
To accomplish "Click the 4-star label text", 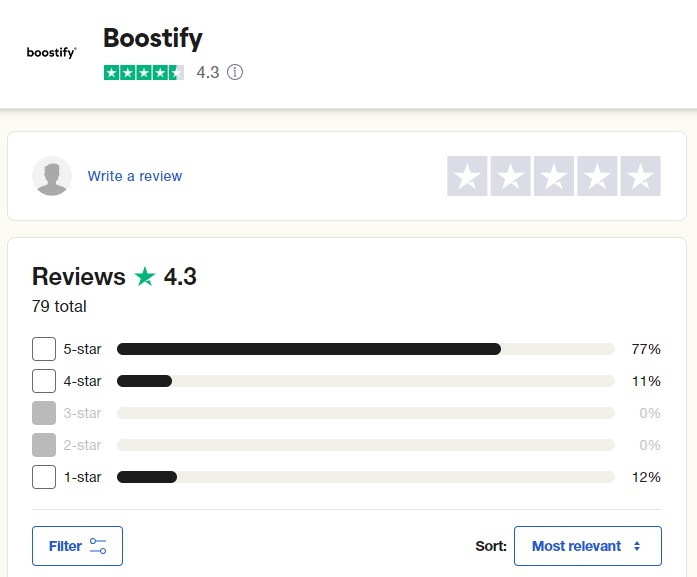I will (82, 381).
